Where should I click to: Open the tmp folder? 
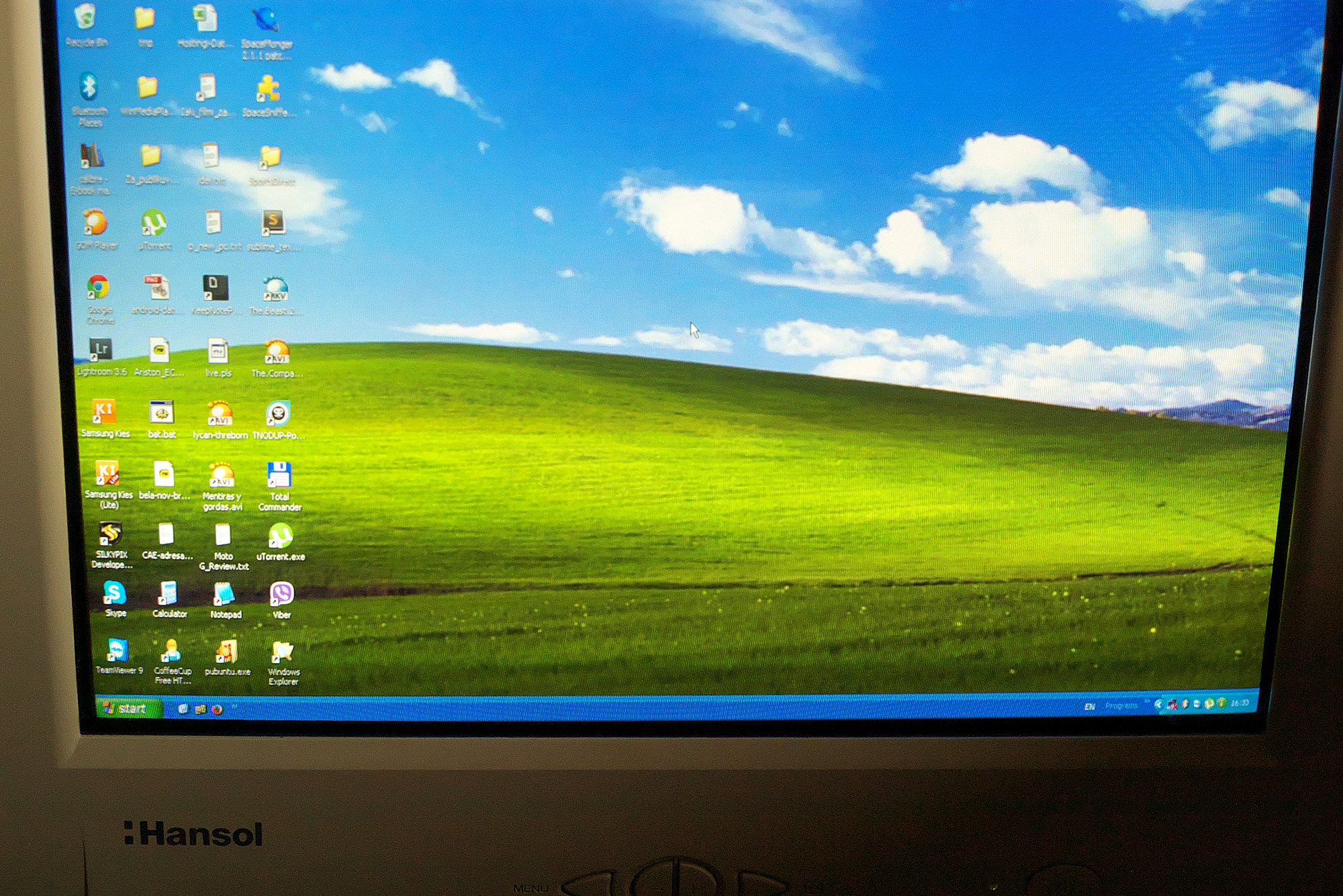click(144, 27)
